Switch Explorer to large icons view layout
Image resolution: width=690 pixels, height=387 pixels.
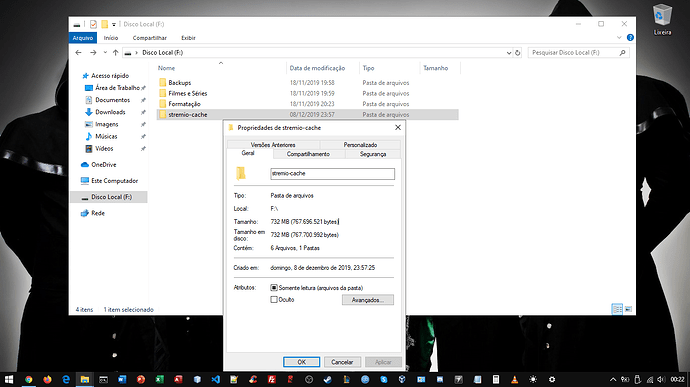click(628, 309)
